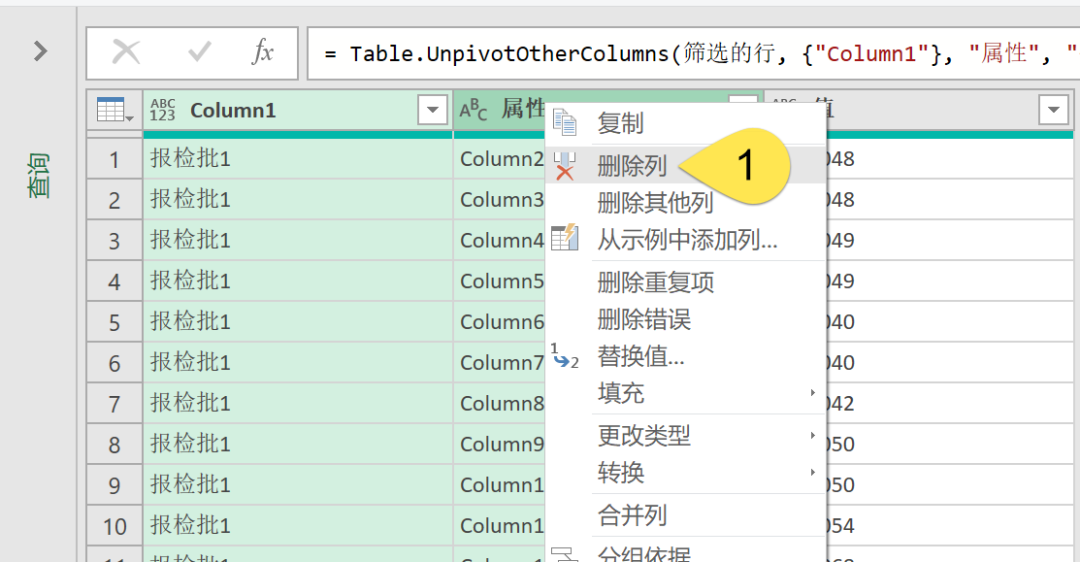Click the ABC type icon of 属性 column
This screenshot has width=1080, height=562.
tap(473, 110)
